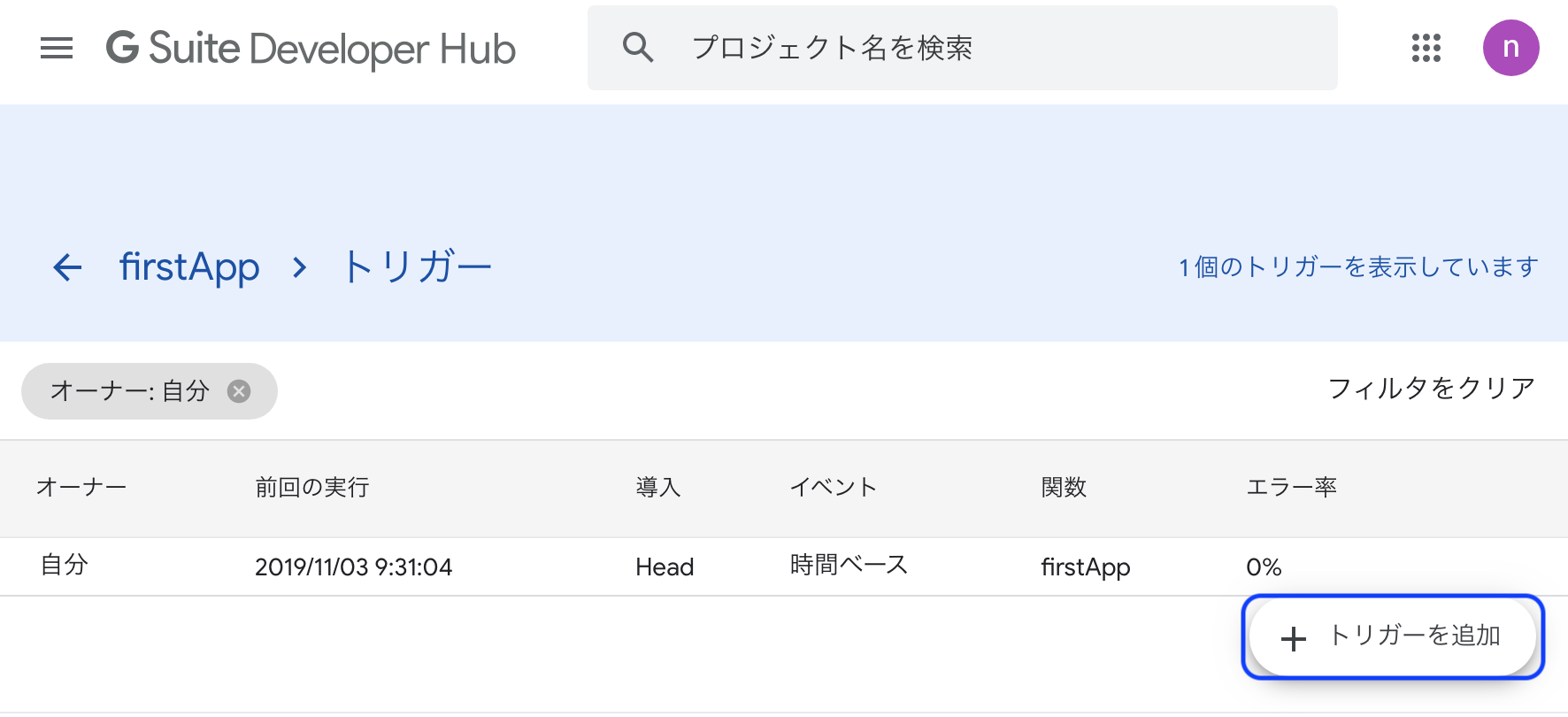Open the hamburger main menu
The image size is (1568, 717).
tap(57, 48)
